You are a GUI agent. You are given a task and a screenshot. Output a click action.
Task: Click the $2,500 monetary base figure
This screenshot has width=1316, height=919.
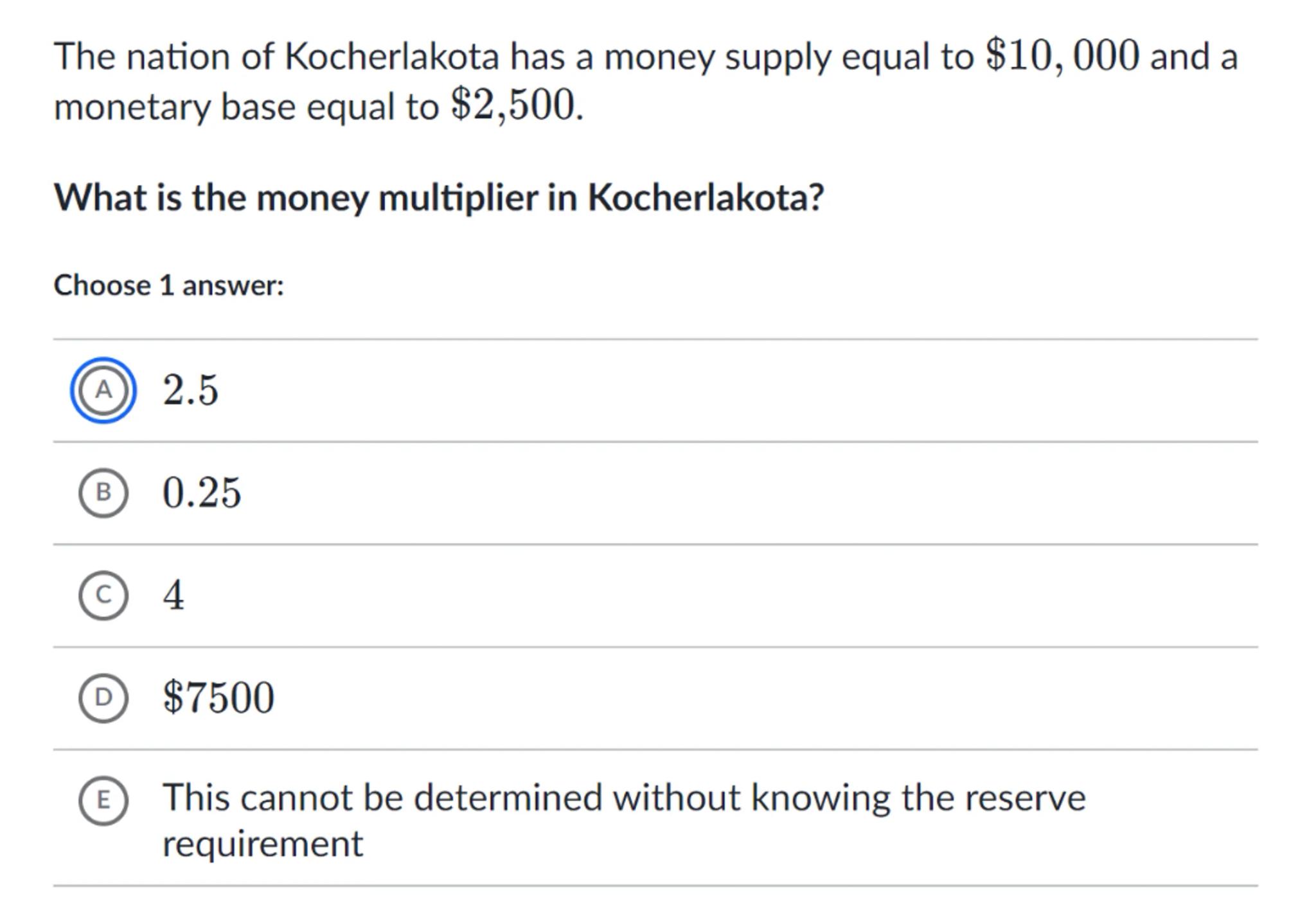514,105
